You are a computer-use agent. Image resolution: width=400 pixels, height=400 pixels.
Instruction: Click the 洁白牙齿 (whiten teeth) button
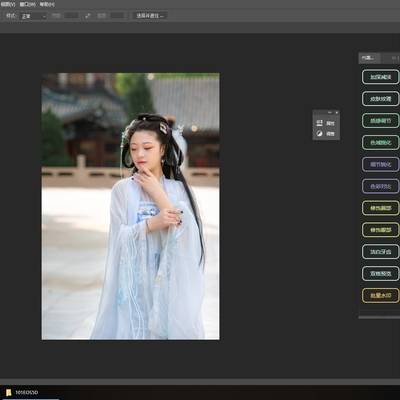click(x=380, y=252)
